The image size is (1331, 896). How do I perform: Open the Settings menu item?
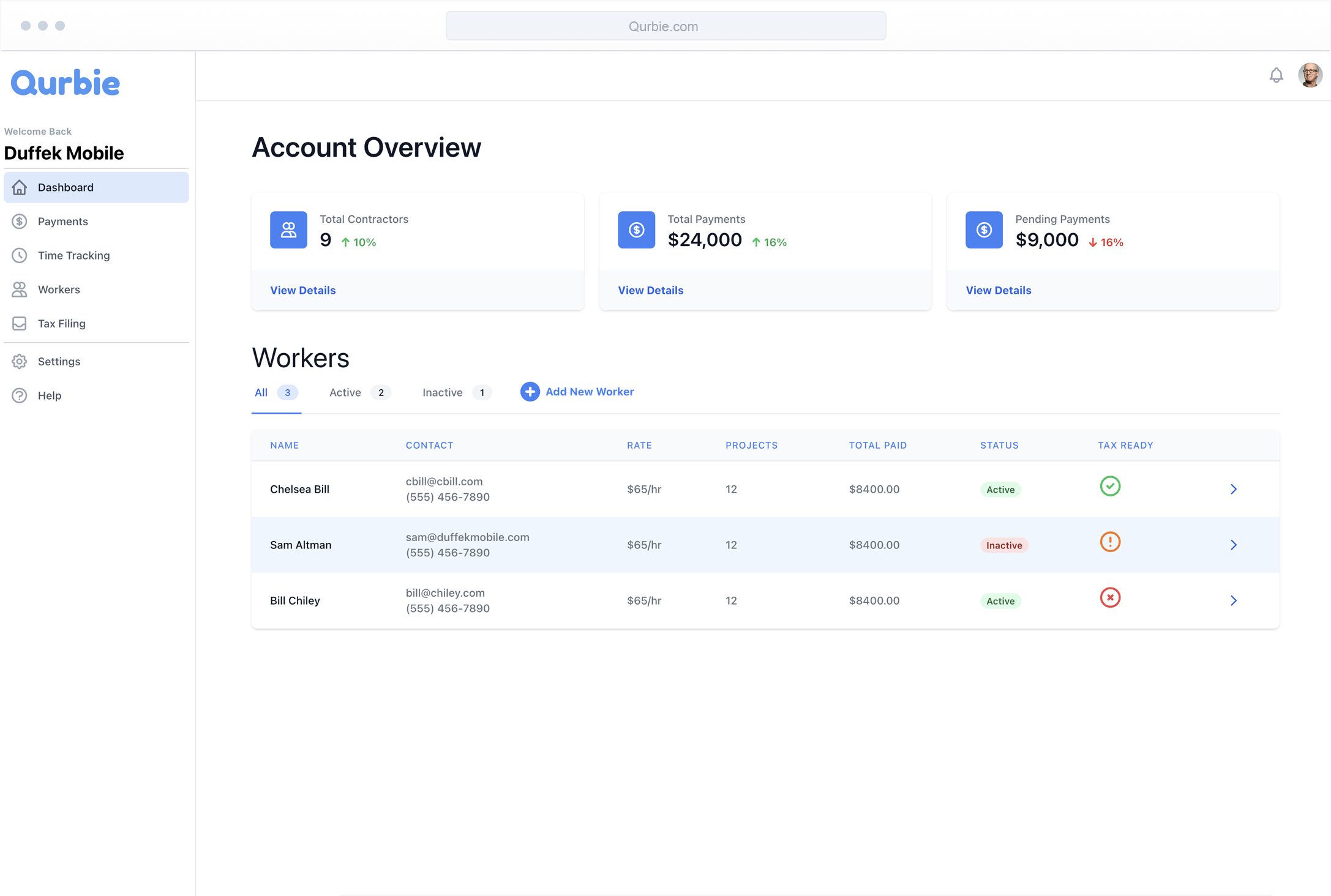[96, 362]
